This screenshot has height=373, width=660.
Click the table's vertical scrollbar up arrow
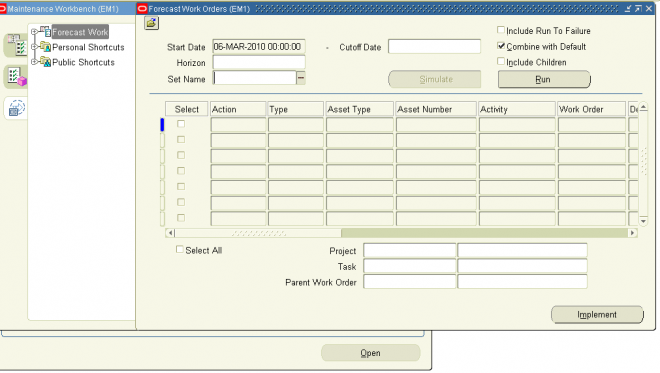[643, 108]
